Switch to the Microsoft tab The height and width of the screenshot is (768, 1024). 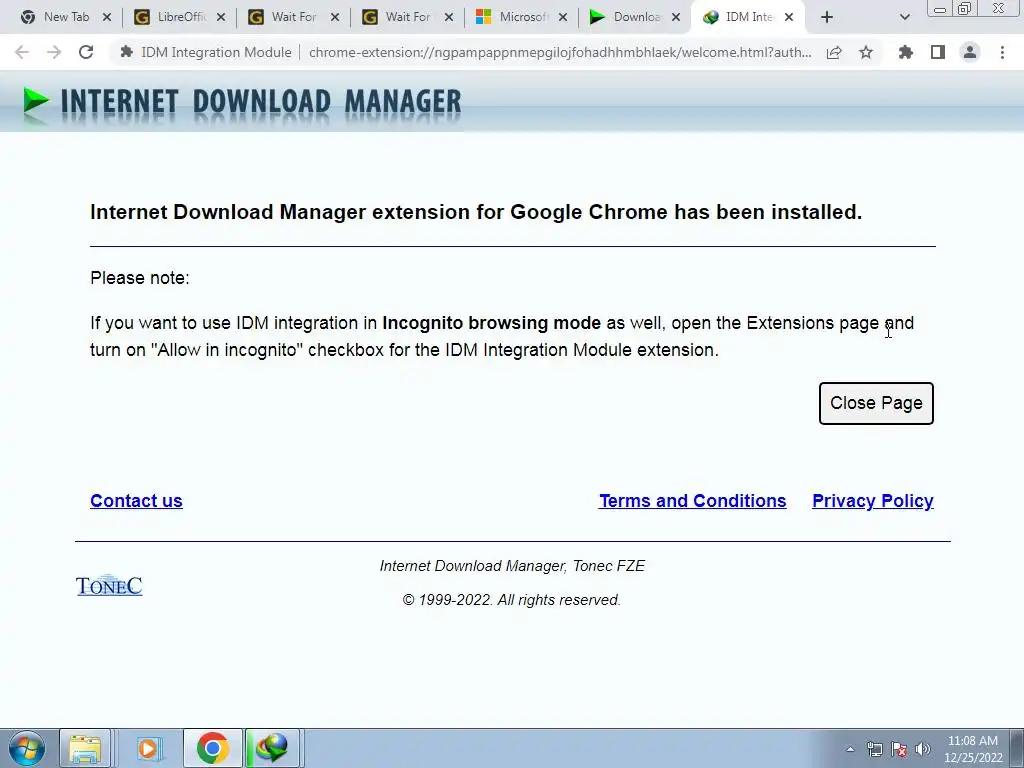pos(522,17)
